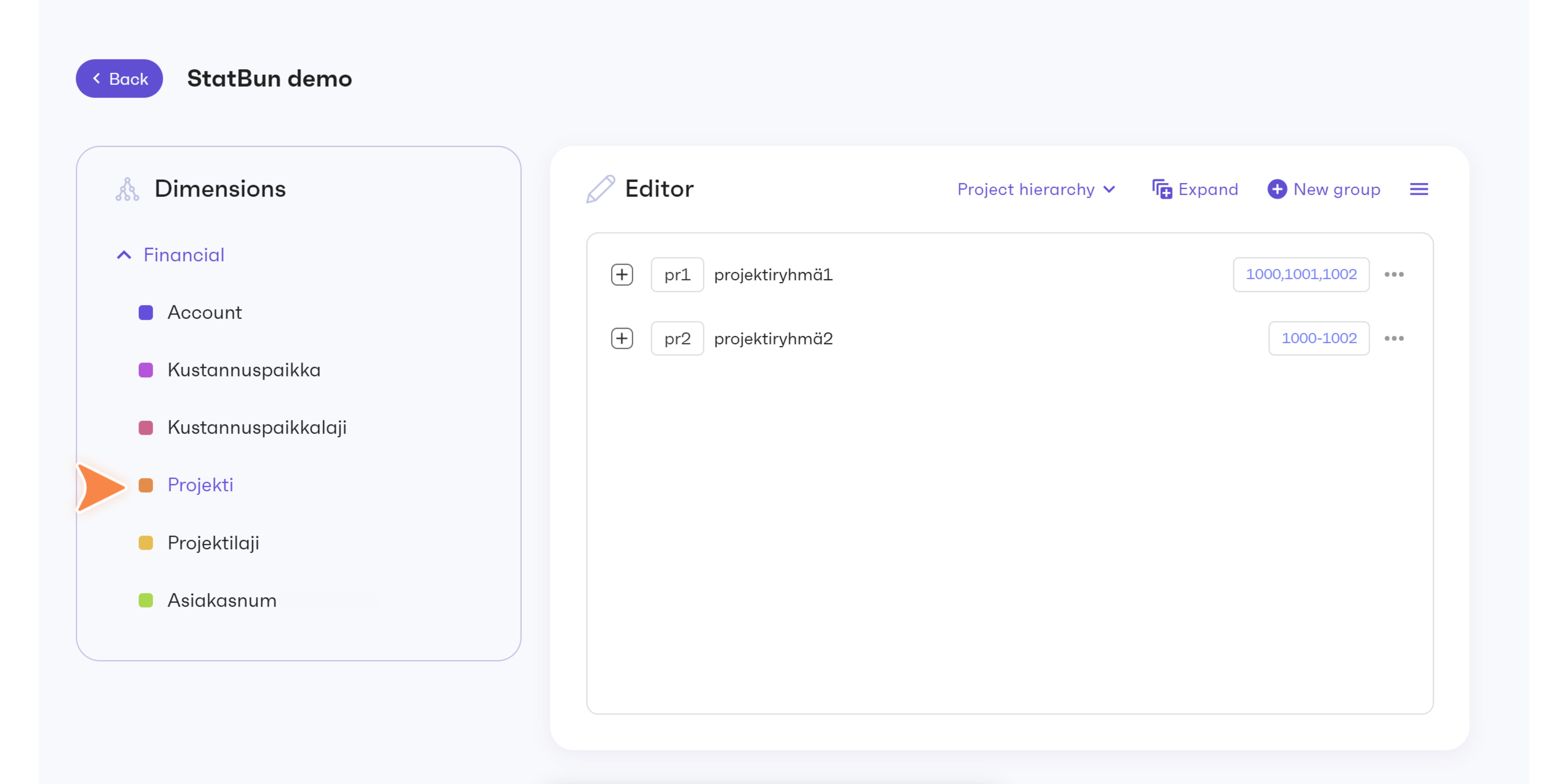Image resolution: width=1568 pixels, height=784 pixels.
Task: Select the Financial category label
Action: coord(184,255)
